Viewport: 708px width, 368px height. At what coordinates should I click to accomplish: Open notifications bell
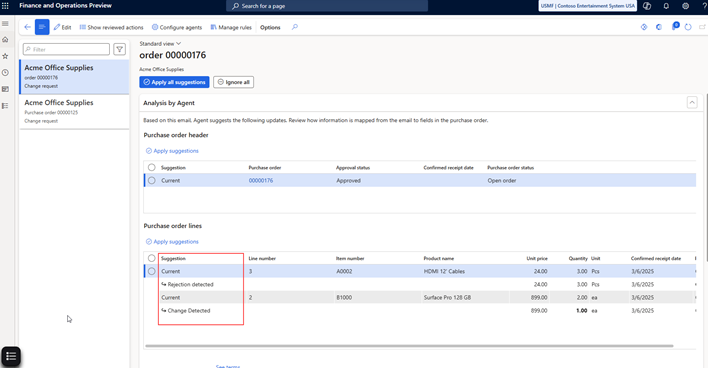666,6
